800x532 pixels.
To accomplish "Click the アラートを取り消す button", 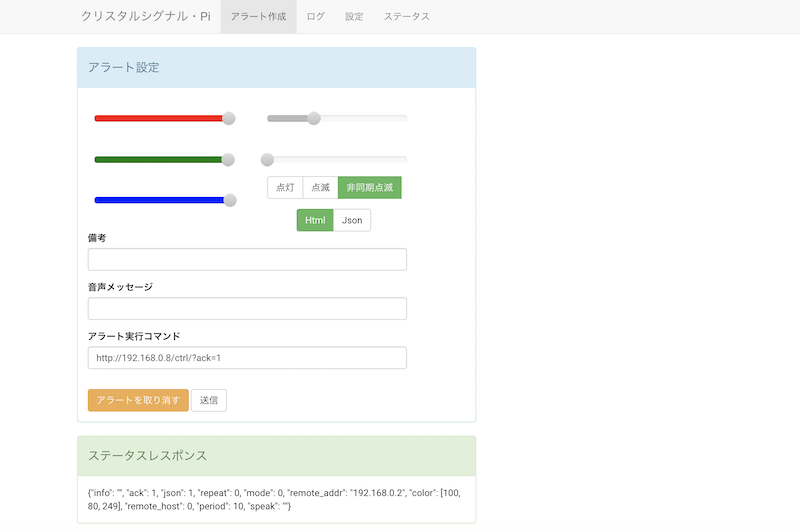I will point(138,400).
